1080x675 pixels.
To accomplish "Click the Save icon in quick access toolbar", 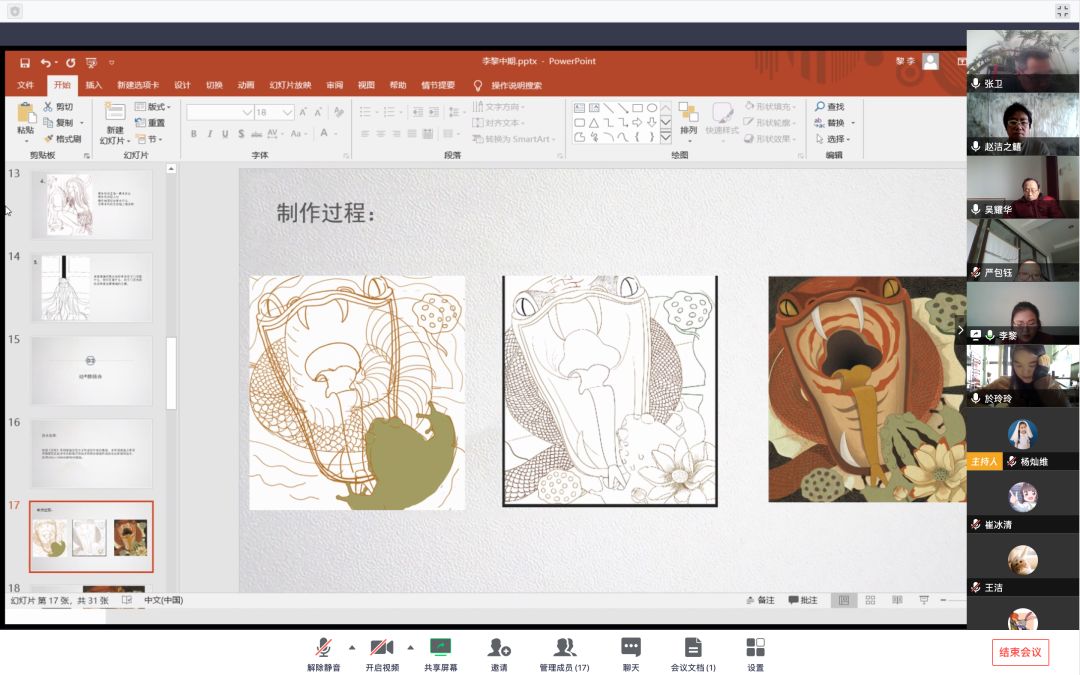I will (25, 62).
